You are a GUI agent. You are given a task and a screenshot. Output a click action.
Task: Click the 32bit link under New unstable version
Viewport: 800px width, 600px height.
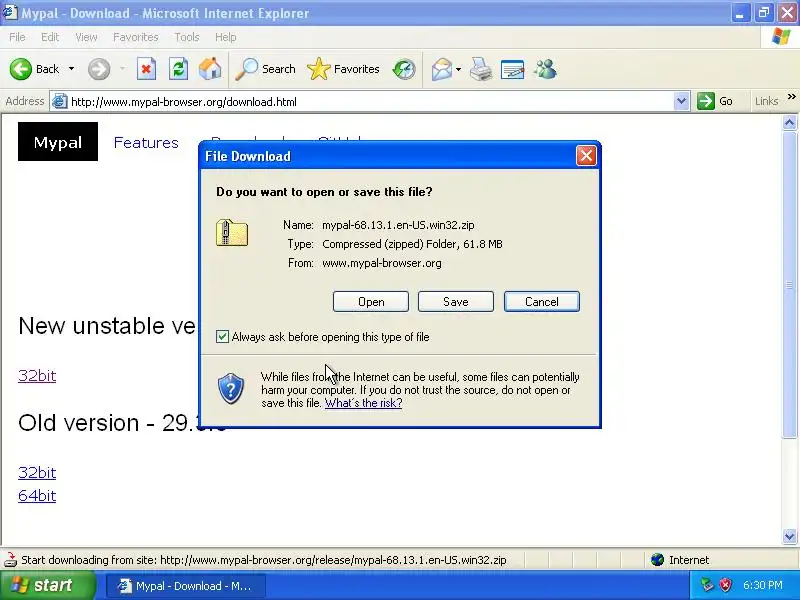pyautogui.click(x=37, y=376)
